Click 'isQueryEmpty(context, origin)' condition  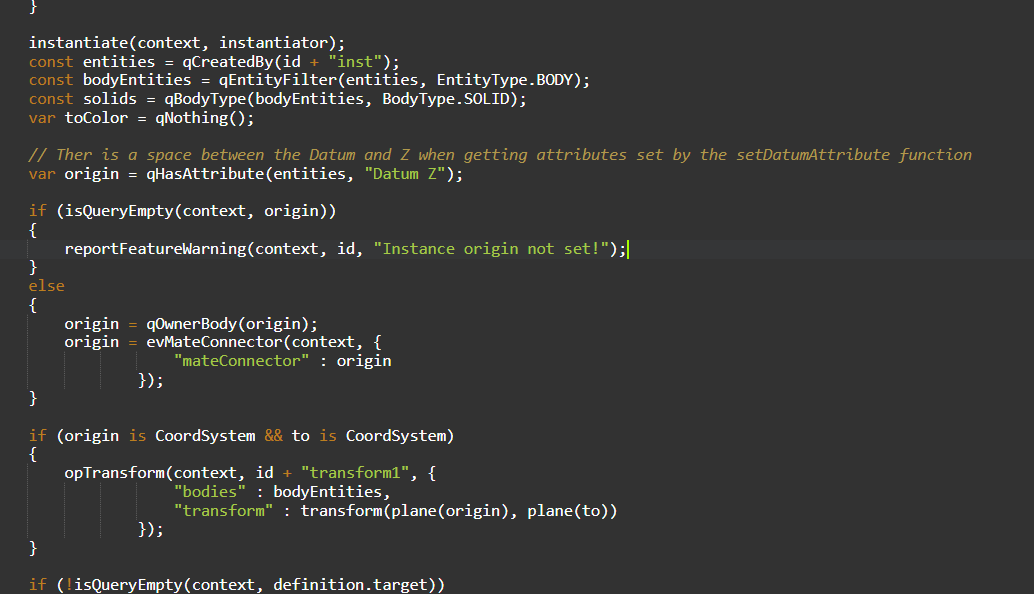pos(196,212)
